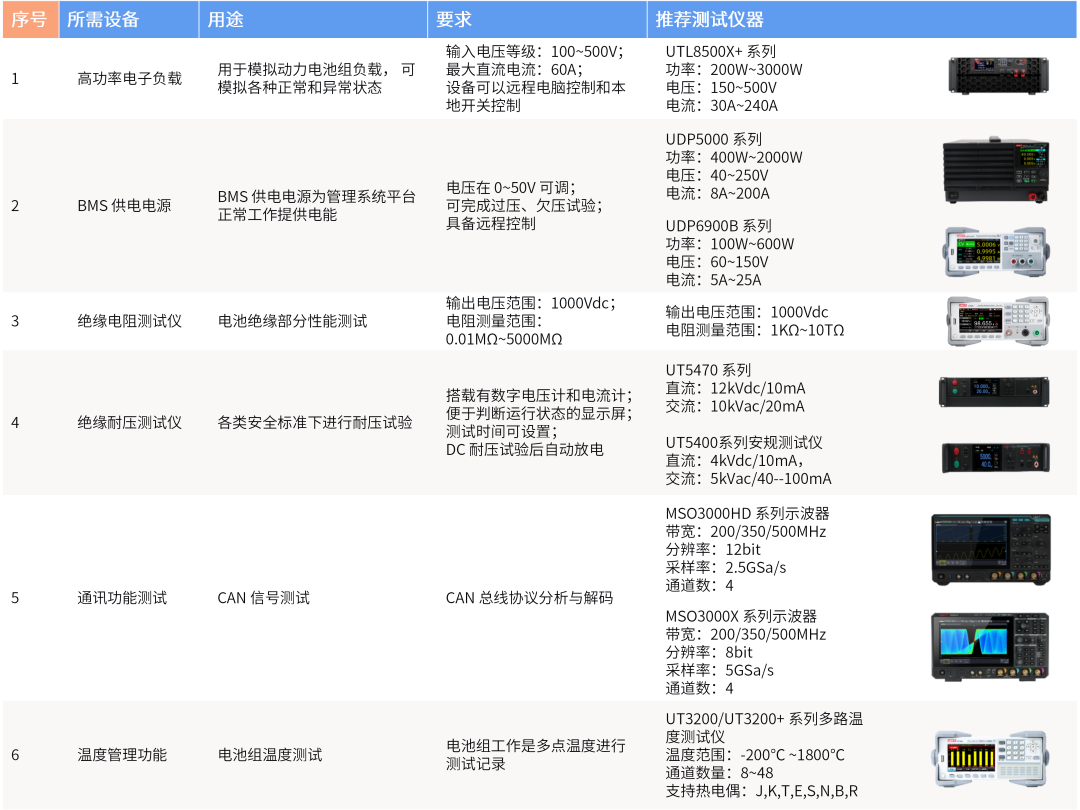Click the BMS 供电电源 equipment cell
Screen dimensions: 1080x810
point(124,206)
